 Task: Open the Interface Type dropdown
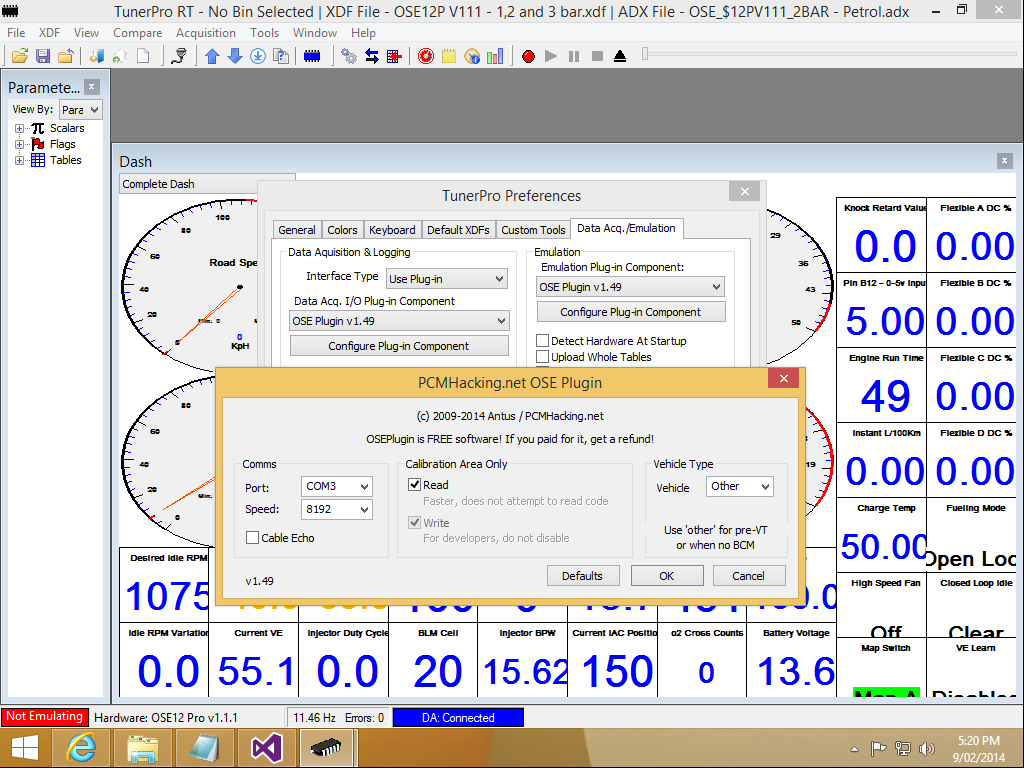(x=447, y=279)
